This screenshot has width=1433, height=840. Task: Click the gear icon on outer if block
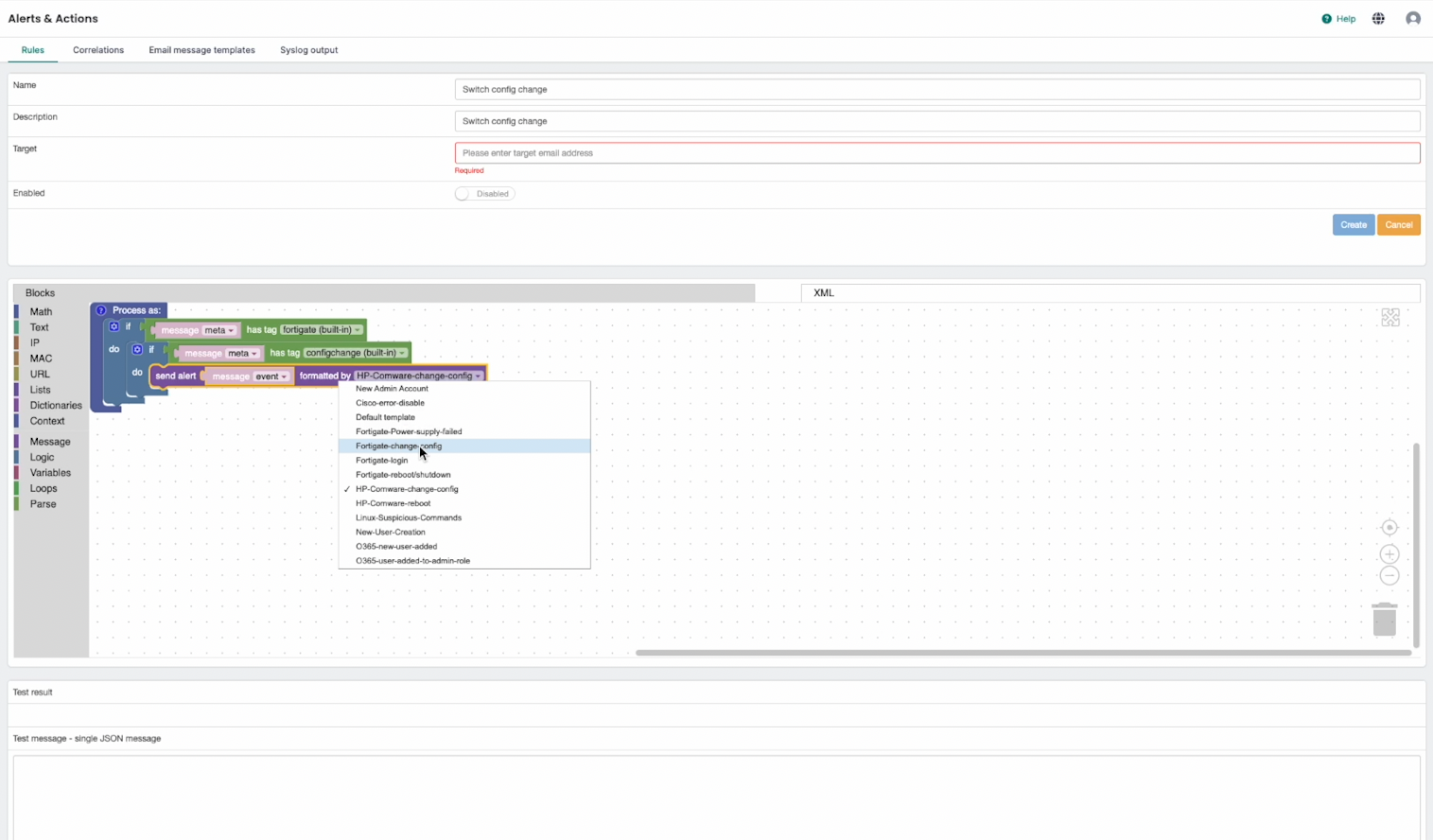[114, 326]
